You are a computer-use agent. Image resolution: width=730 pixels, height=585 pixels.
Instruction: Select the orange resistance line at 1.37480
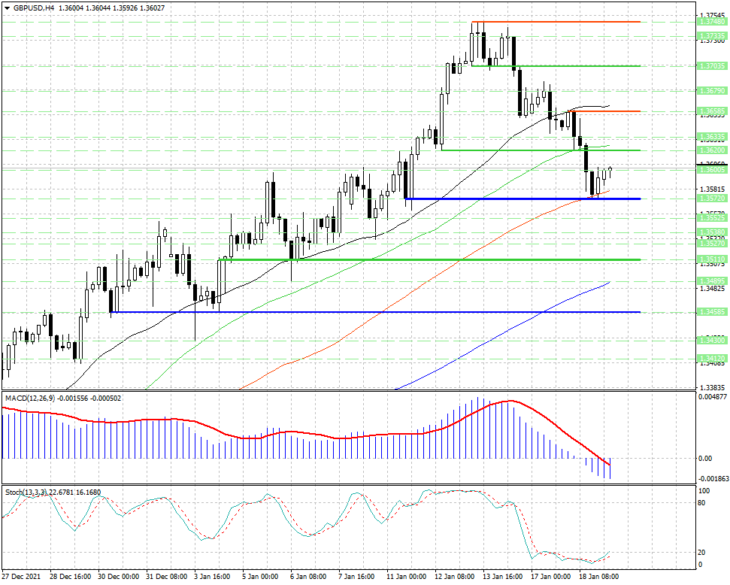coord(556,22)
